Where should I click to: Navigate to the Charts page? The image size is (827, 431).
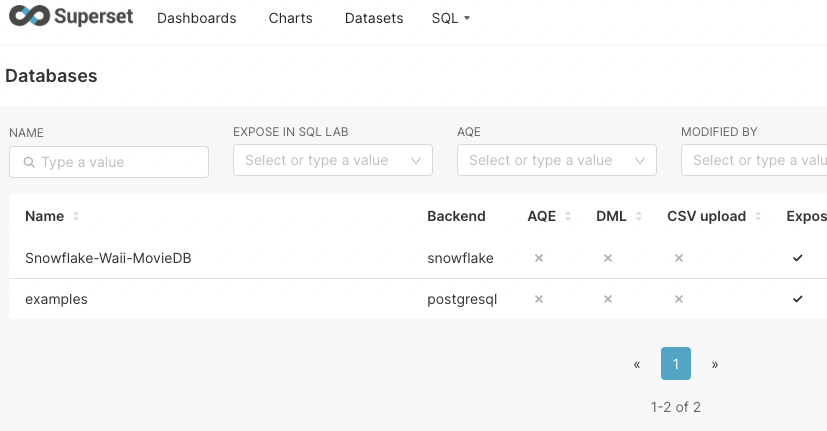point(290,18)
